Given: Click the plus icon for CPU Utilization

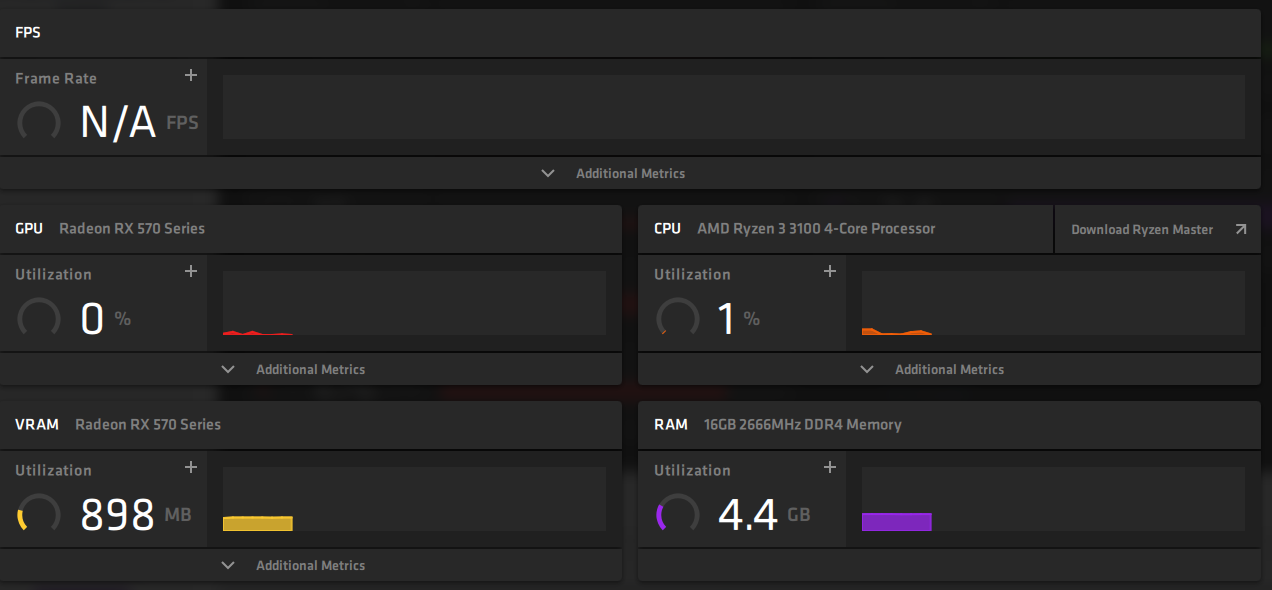Looking at the screenshot, I should [x=829, y=272].
